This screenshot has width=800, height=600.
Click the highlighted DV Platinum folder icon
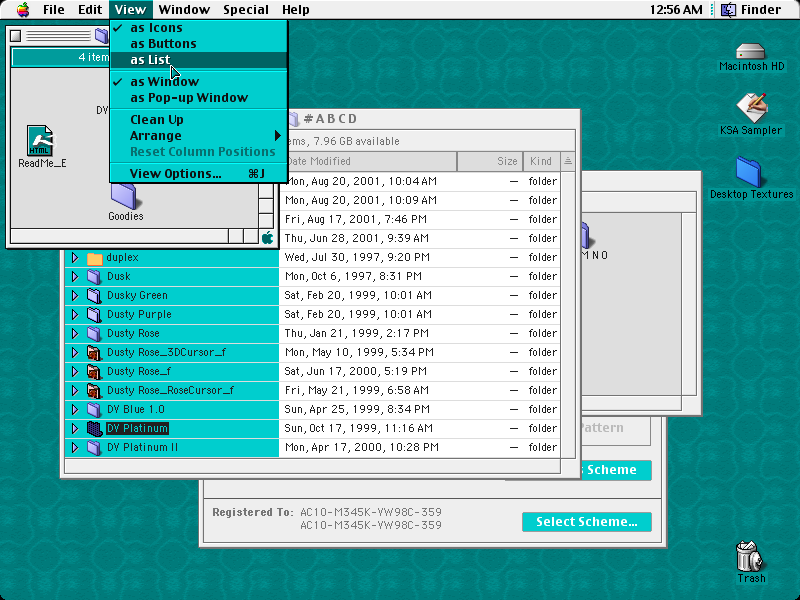(x=94, y=429)
